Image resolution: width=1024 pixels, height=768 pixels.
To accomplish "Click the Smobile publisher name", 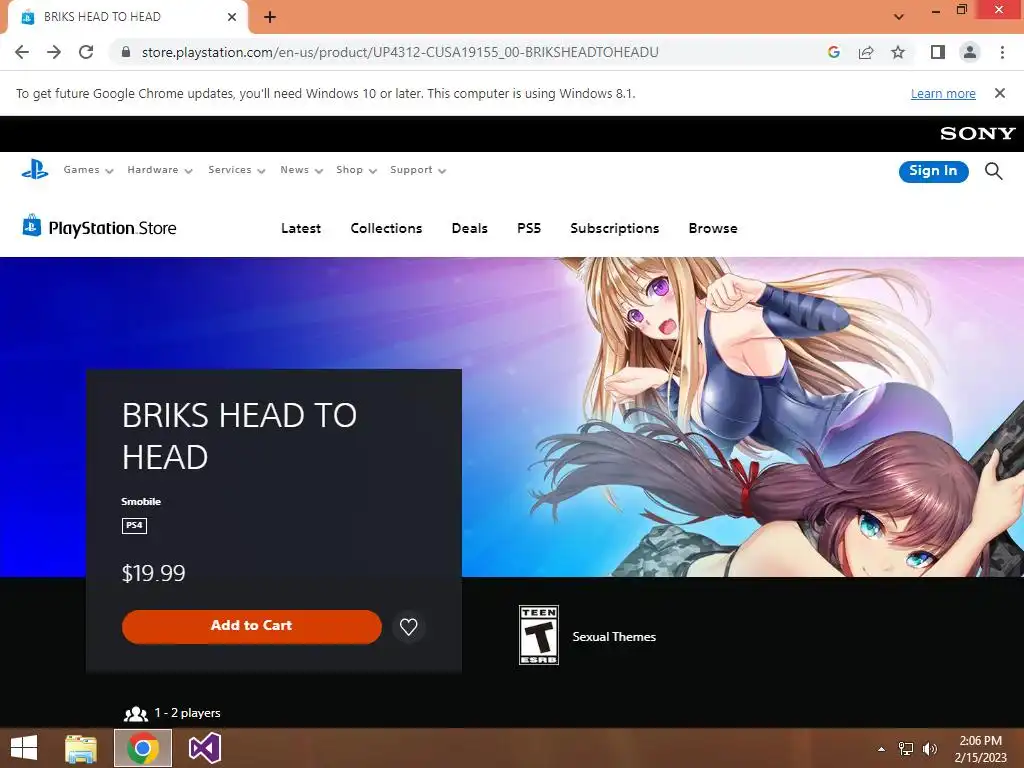I will [141, 502].
